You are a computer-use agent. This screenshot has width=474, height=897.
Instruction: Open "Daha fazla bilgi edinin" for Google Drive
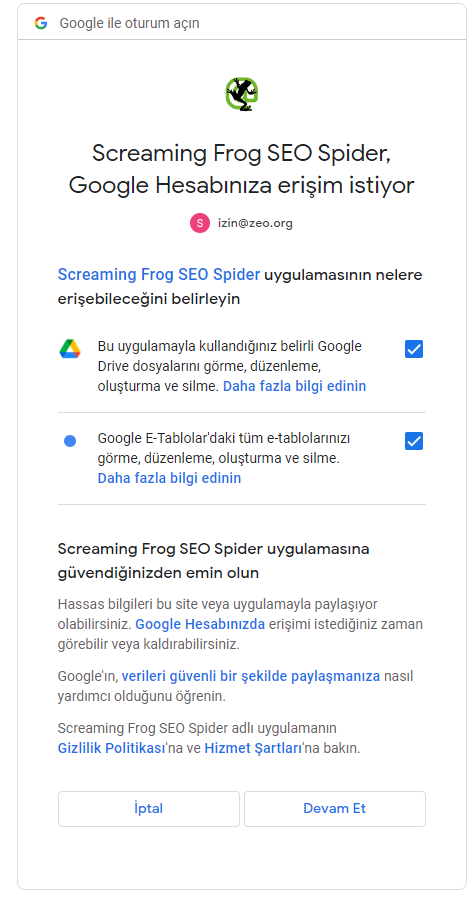pyautogui.click(x=294, y=386)
